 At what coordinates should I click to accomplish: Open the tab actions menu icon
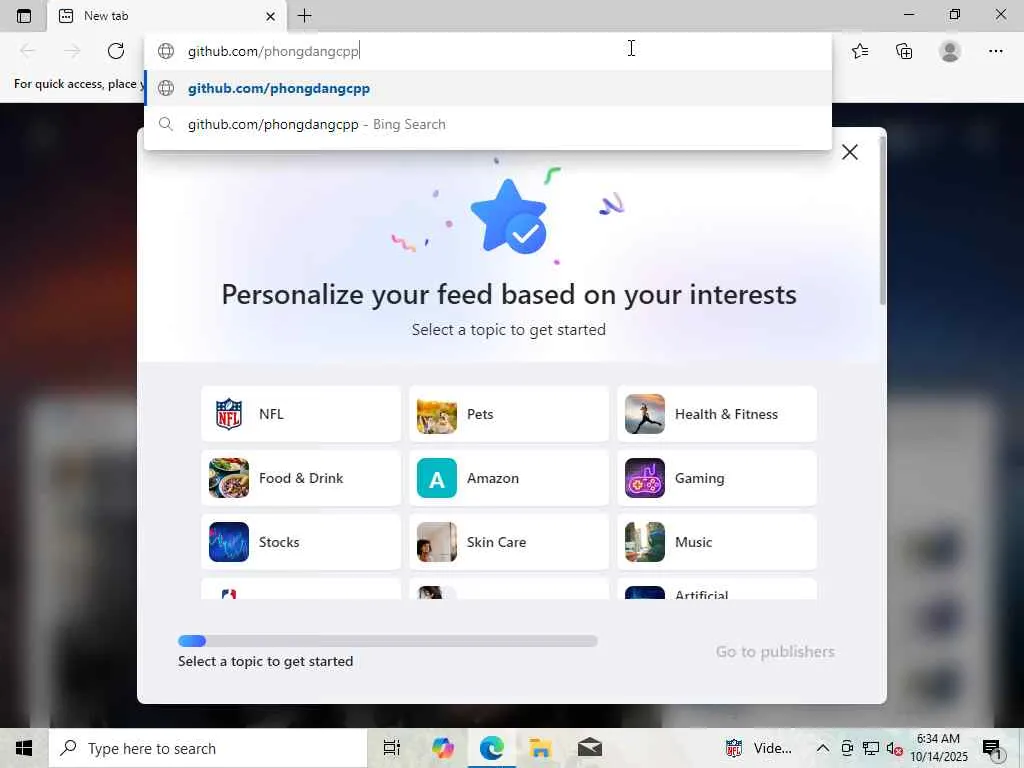(x=24, y=16)
